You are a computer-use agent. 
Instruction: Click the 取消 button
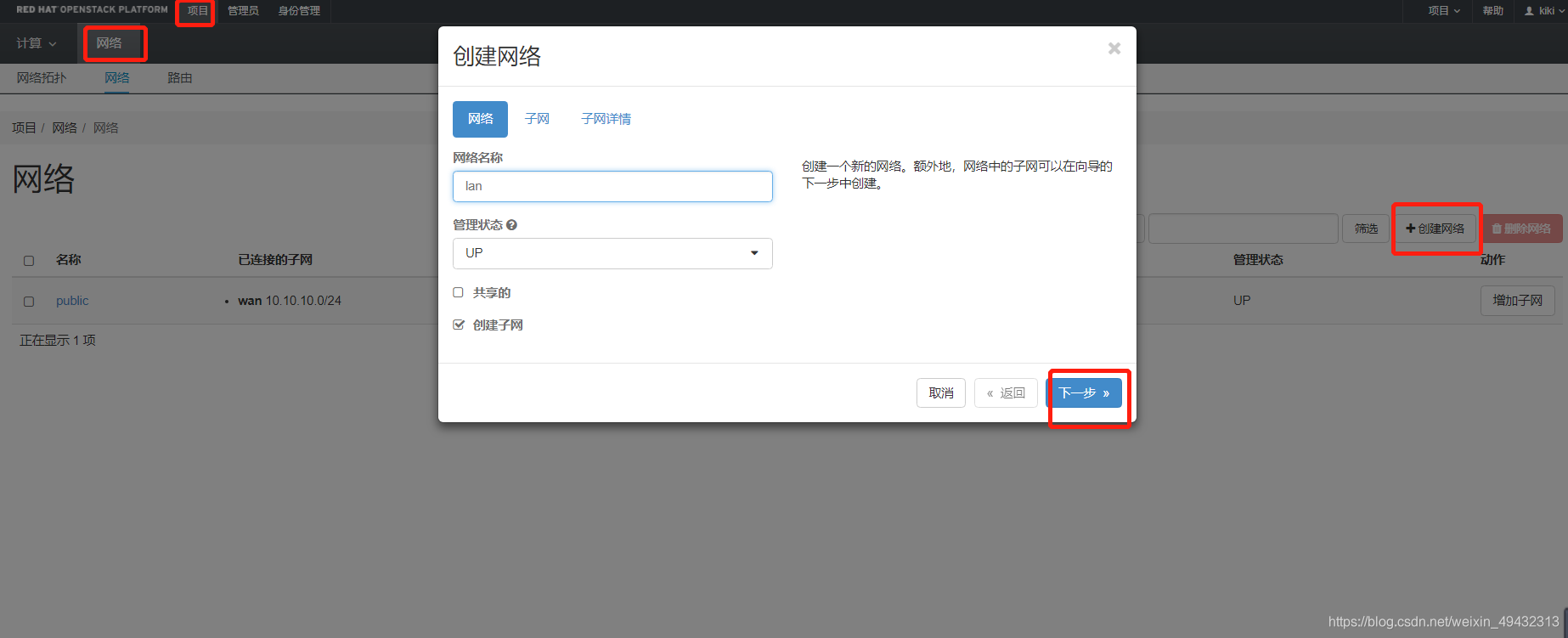click(941, 392)
